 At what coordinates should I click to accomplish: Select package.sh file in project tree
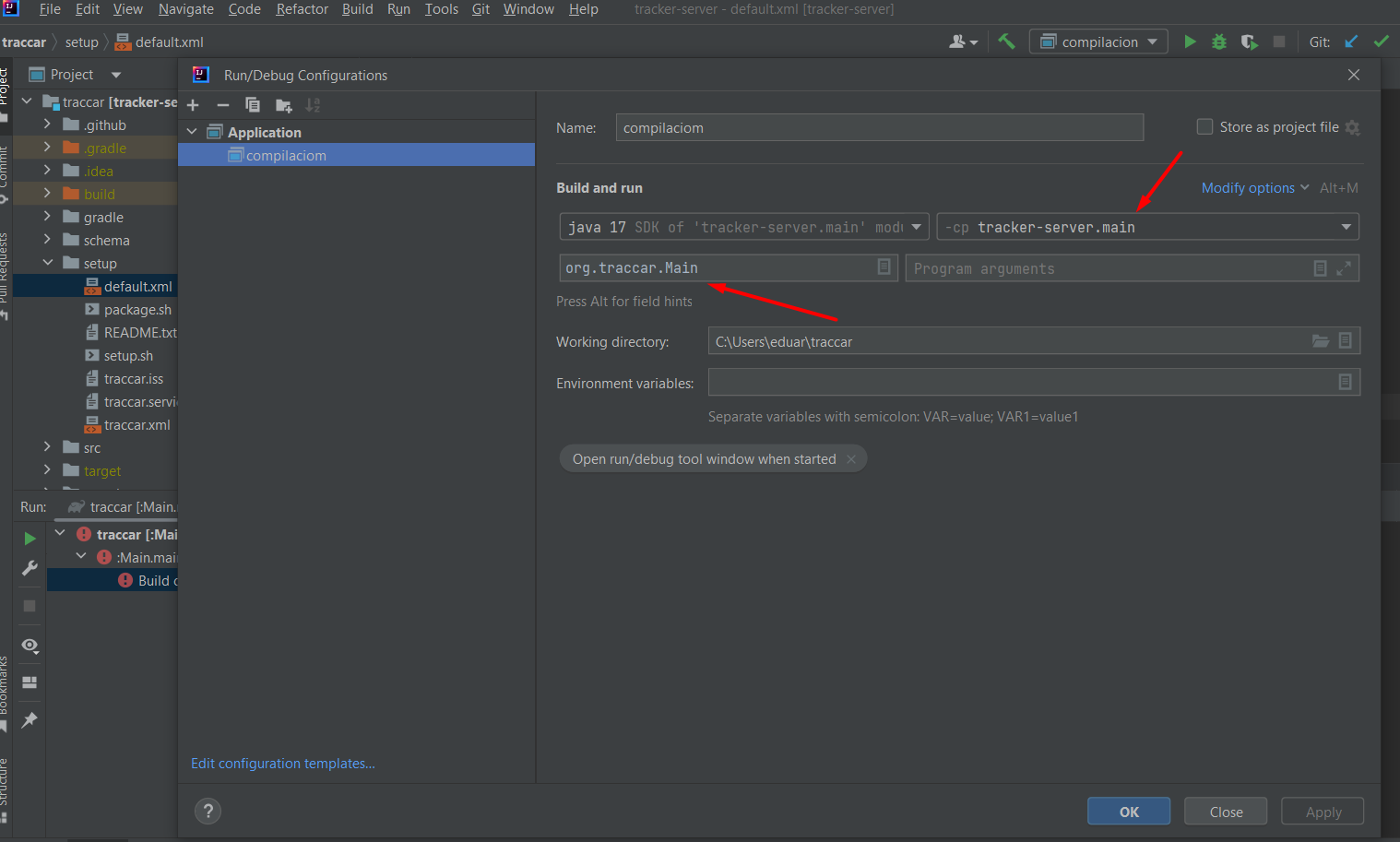click(137, 309)
